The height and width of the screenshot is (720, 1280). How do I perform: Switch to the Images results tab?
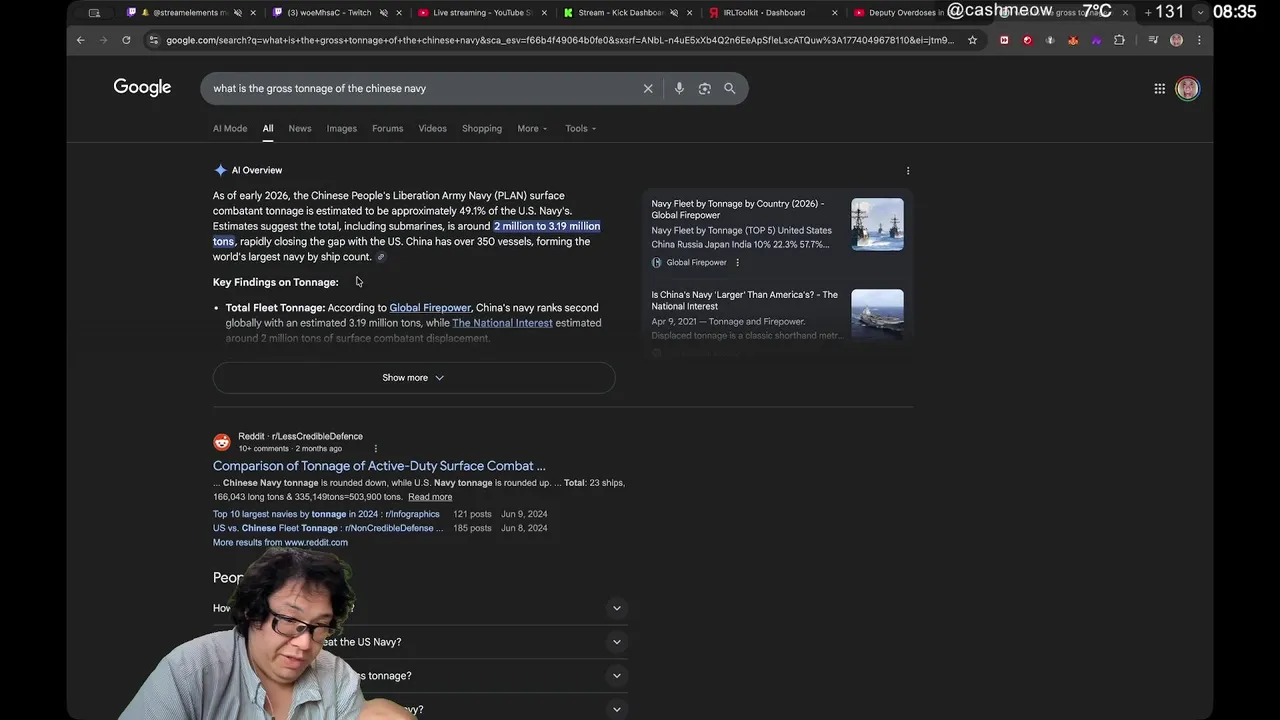(x=342, y=128)
